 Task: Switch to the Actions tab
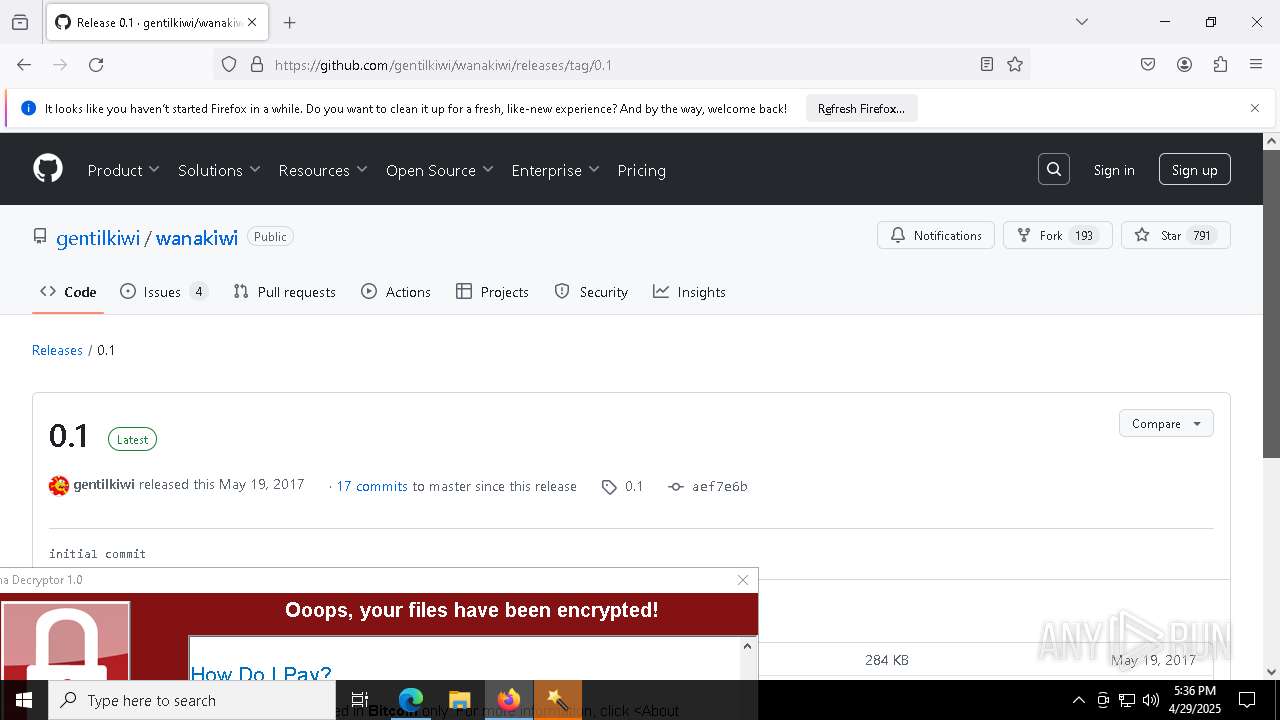point(396,292)
